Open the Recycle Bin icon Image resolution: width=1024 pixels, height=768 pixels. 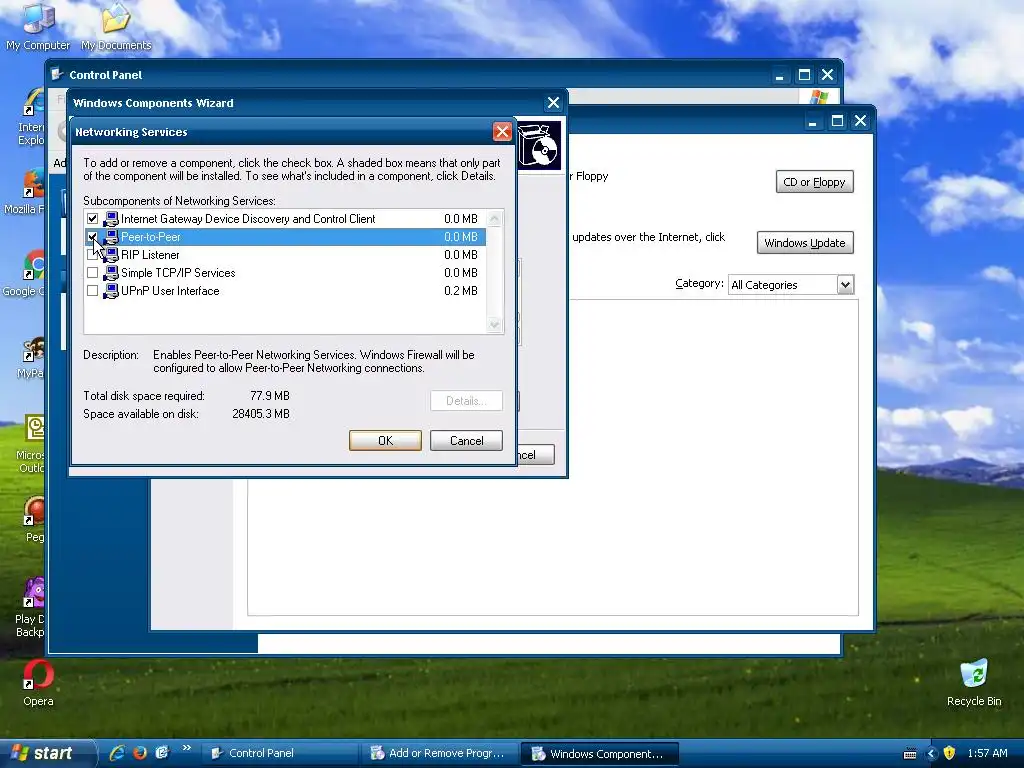point(974,682)
